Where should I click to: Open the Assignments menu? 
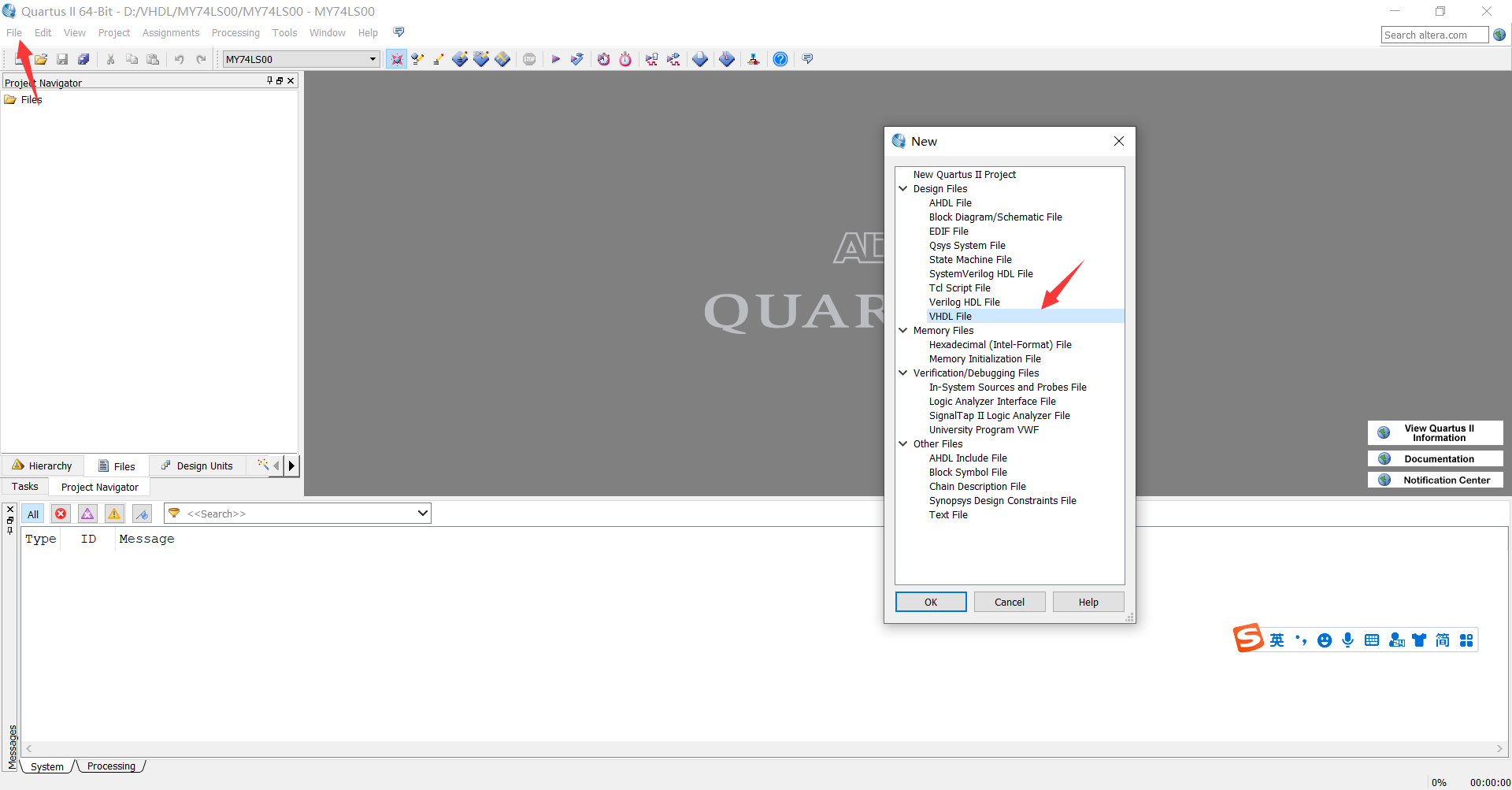pos(171,32)
